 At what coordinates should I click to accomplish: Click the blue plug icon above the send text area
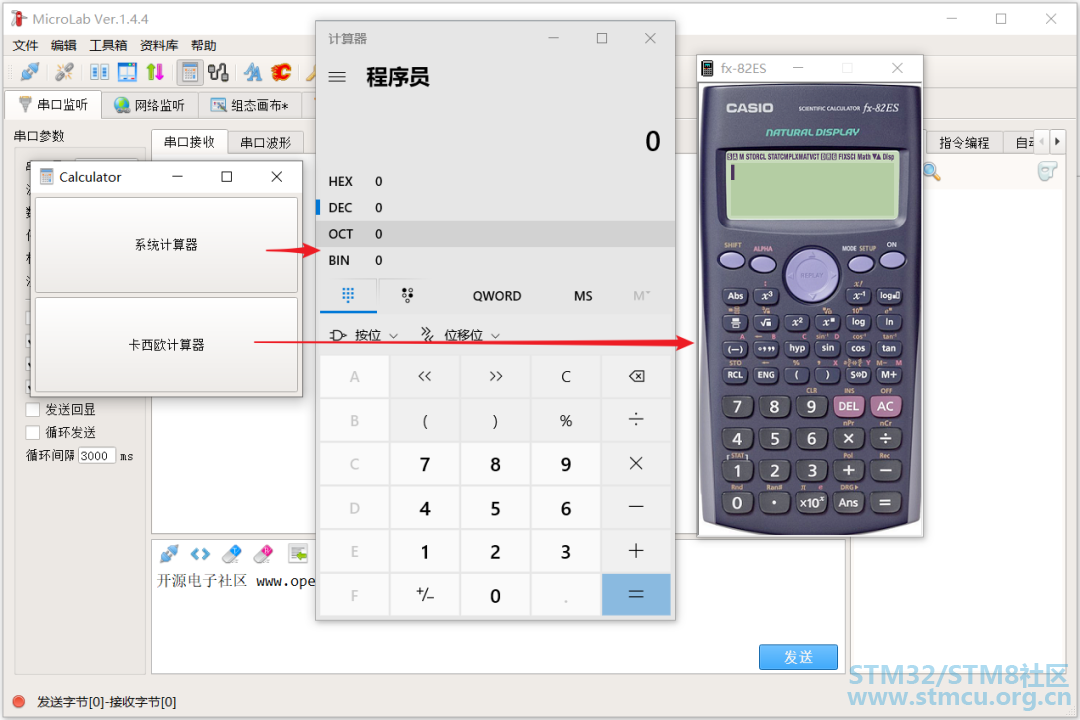pos(169,553)
